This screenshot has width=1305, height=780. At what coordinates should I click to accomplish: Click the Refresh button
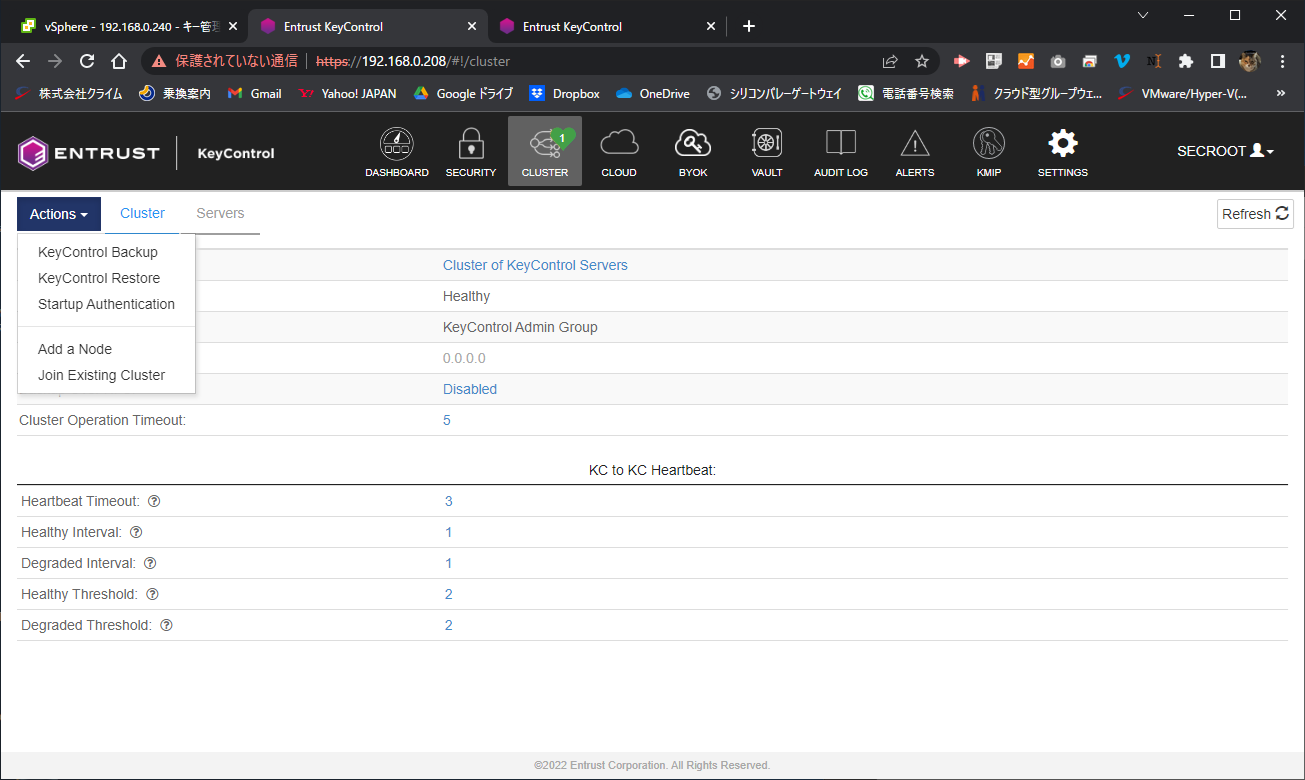click(1255, 214)
